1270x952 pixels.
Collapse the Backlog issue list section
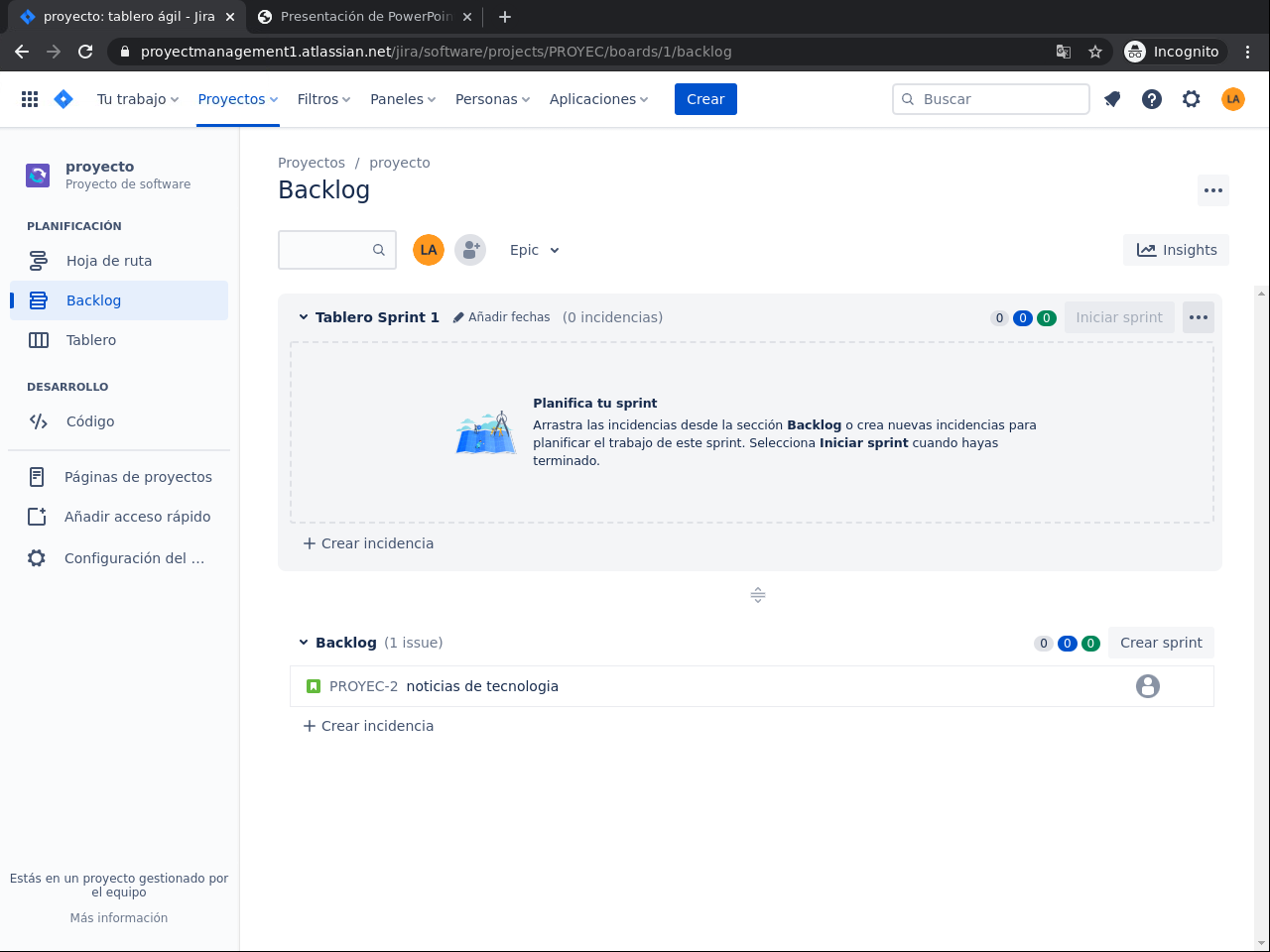pos(304,643)
